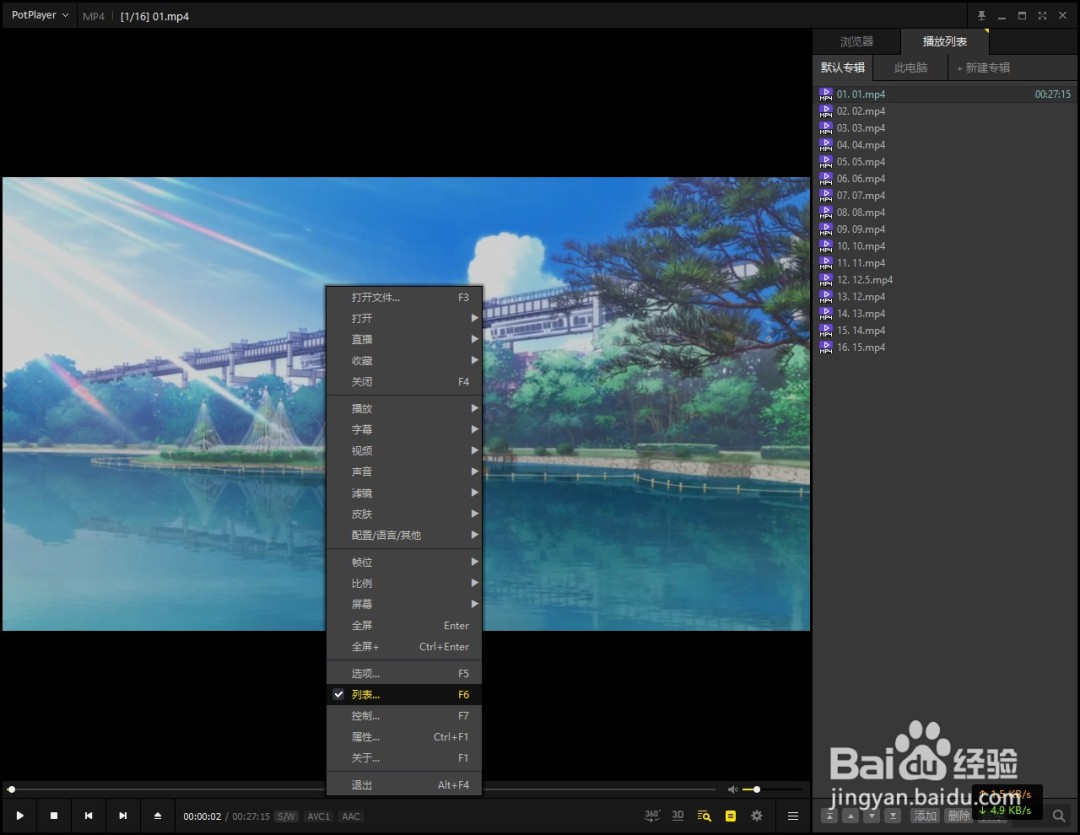Select 12. 12.5.mp4 in the playlist

[x=944, y=280]
